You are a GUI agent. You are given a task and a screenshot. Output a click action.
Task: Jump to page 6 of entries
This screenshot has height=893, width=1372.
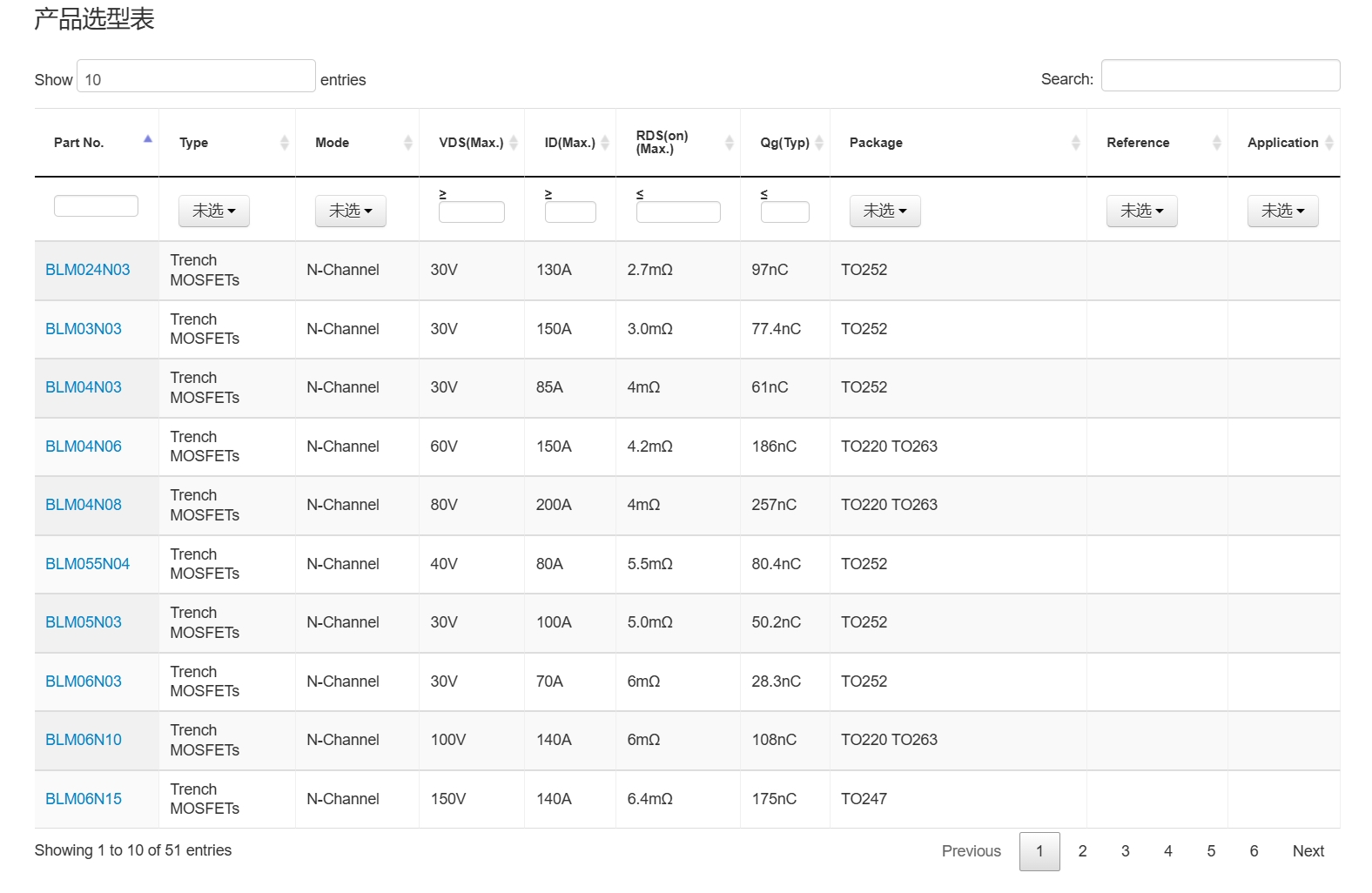coord(1254,851)
